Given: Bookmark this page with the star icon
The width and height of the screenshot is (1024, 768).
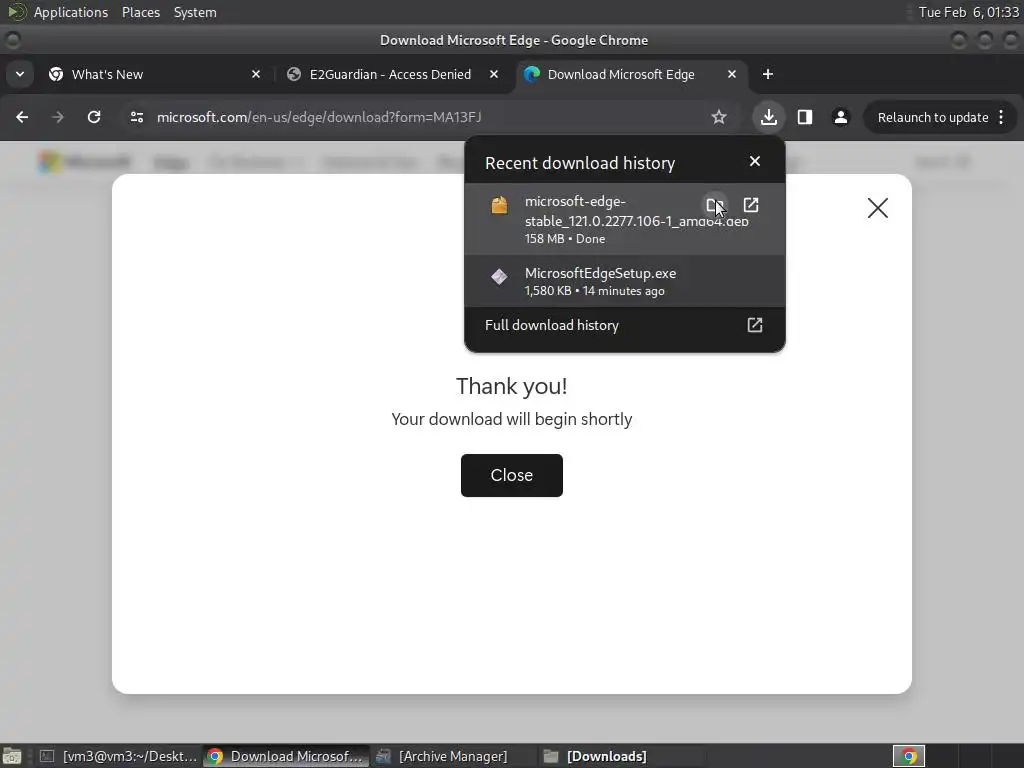Looking at the screenshot, I should (719, 117).
